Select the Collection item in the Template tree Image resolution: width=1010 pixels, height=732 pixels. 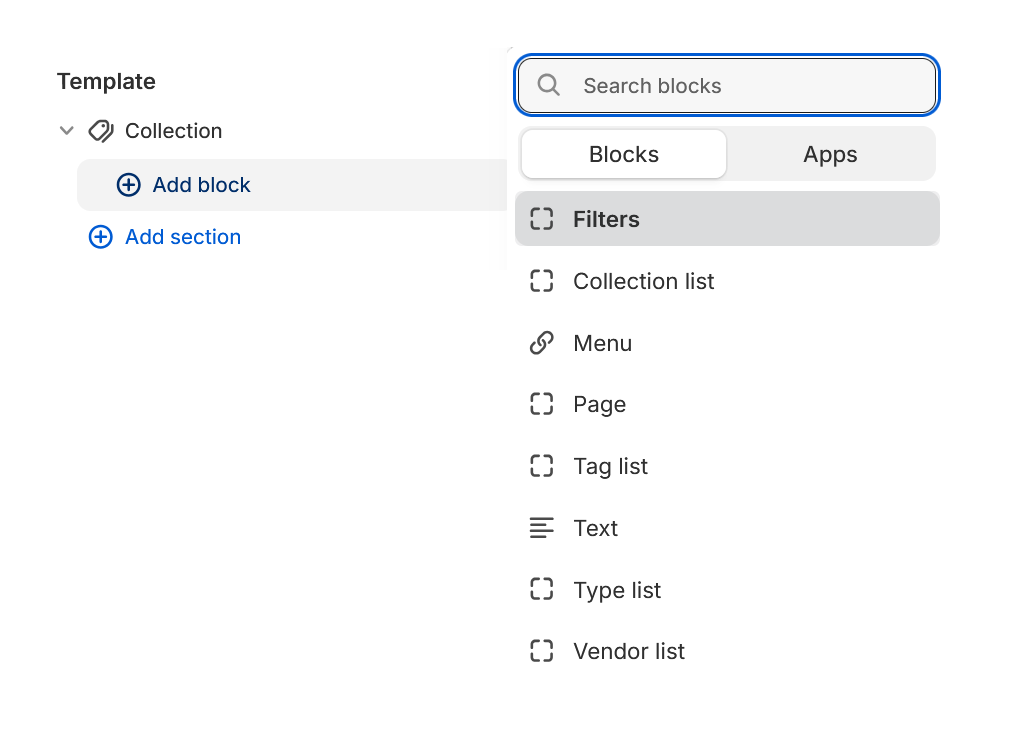(x=173, y=130)
